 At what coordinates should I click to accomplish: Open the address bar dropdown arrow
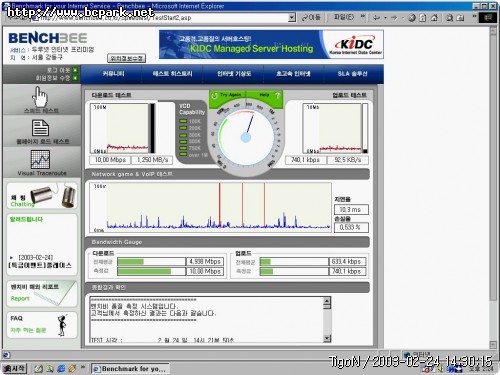point(292,17)
